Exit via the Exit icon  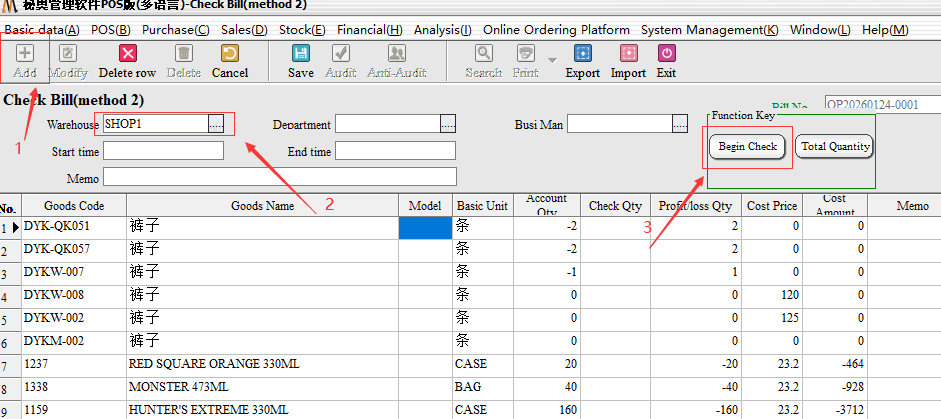tap(666, 55)
